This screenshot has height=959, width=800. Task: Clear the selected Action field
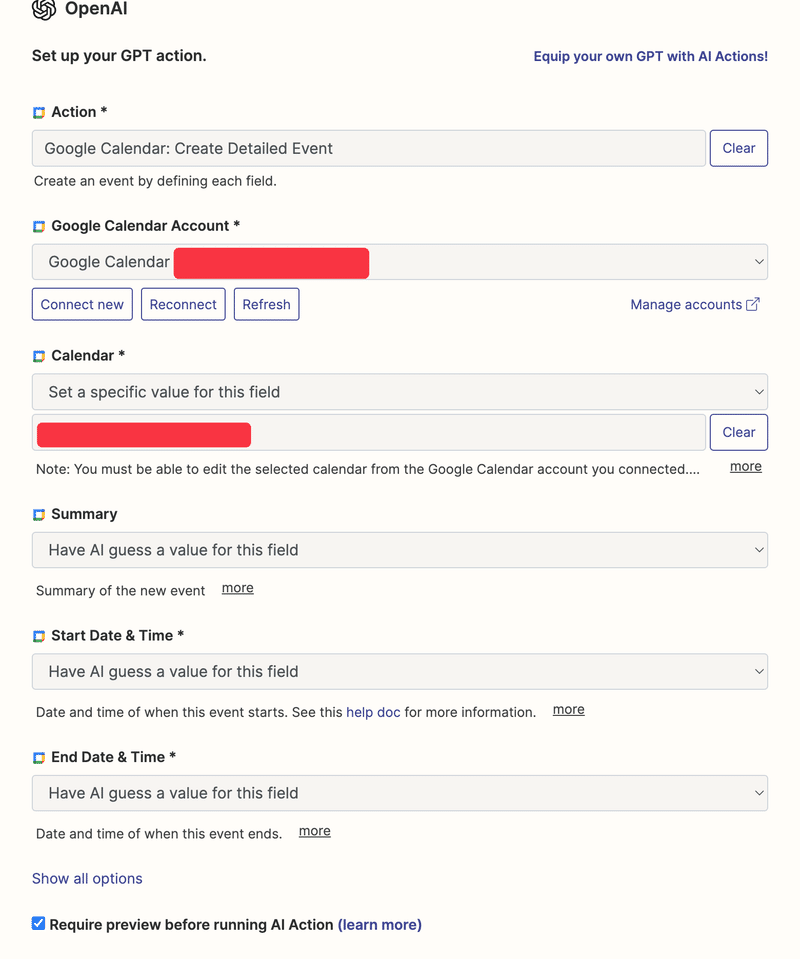(739, 148)
